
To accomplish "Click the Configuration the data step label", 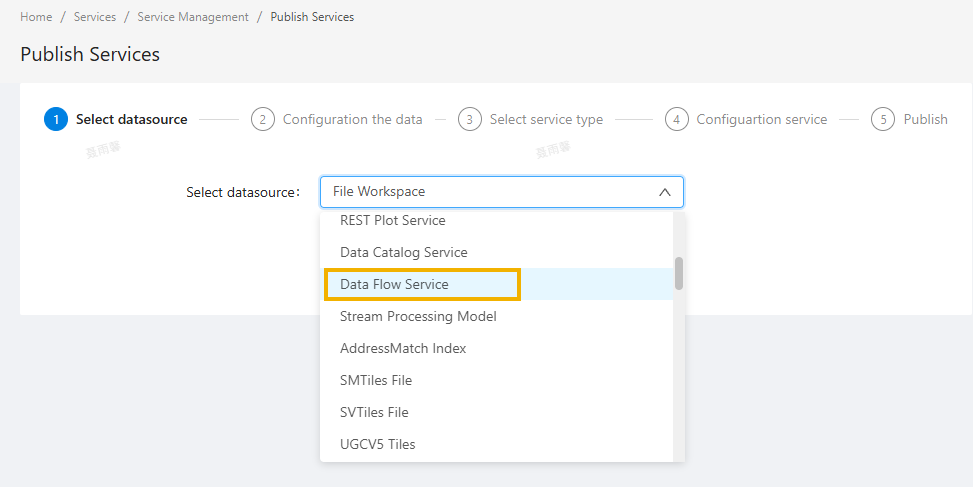I will pyautogui.click(x=352, y=119).
